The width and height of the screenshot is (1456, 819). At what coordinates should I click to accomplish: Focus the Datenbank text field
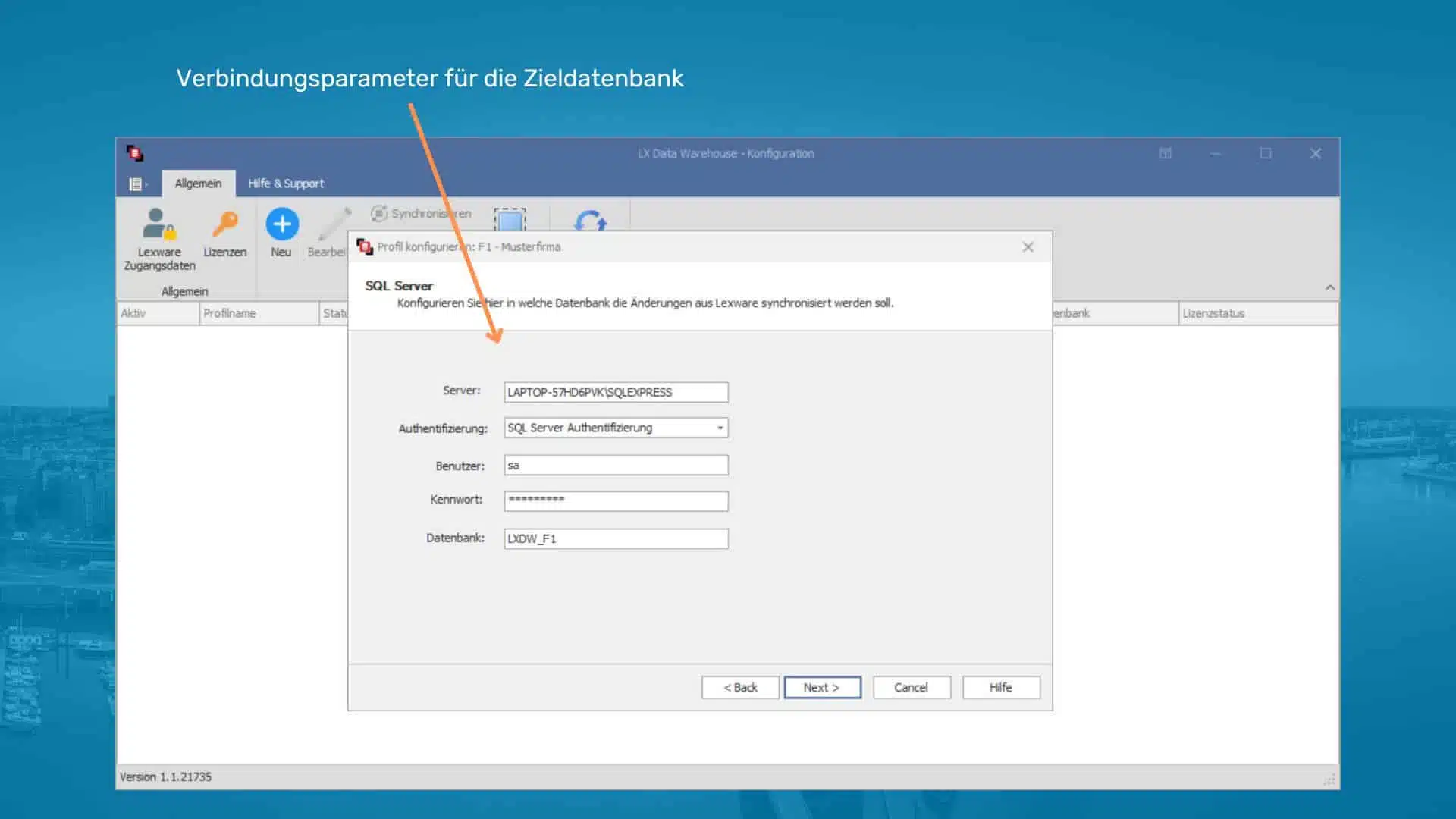pos(615,539)
